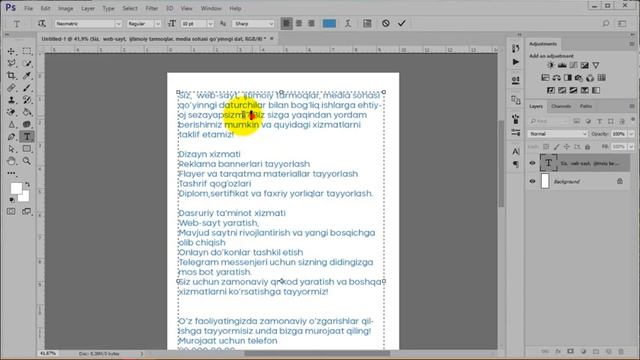
Task: Select the Zoom tool
Action: click(x=27, y=161)
